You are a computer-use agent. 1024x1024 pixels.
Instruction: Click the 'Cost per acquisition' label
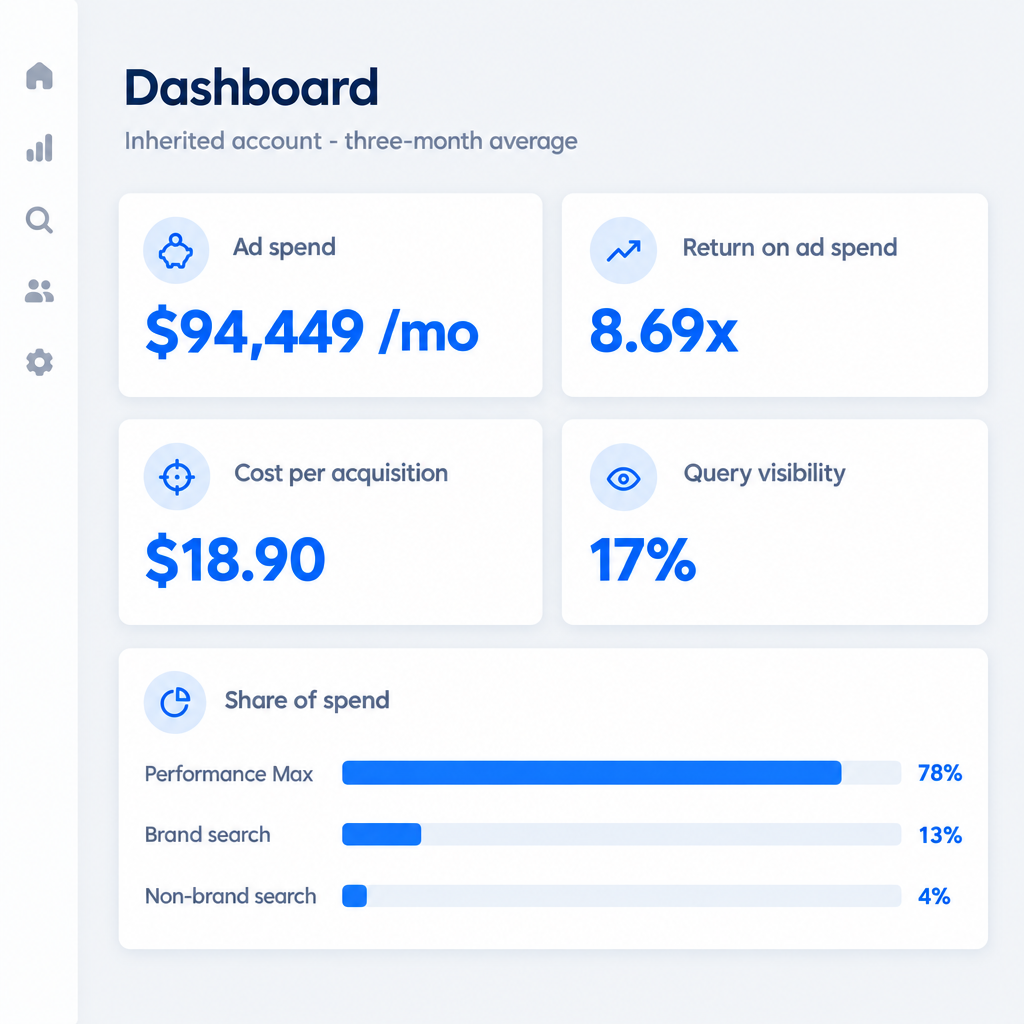(x=341, y=473)
